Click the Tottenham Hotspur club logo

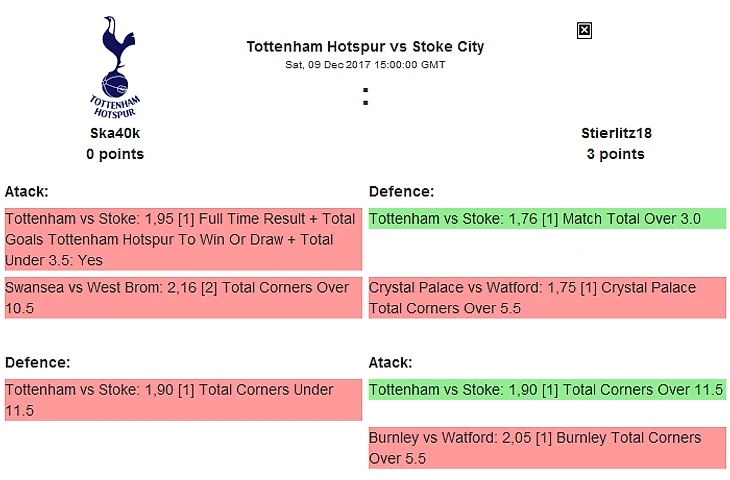coord(115,66)
